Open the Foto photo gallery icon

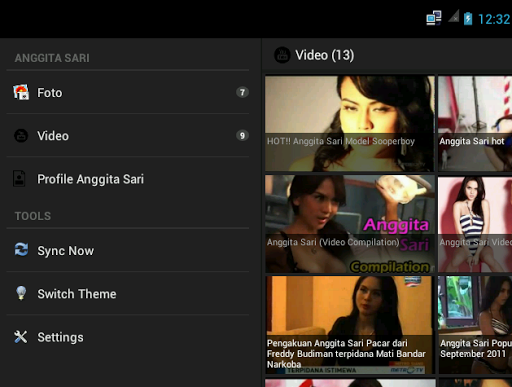pos(21,92)
